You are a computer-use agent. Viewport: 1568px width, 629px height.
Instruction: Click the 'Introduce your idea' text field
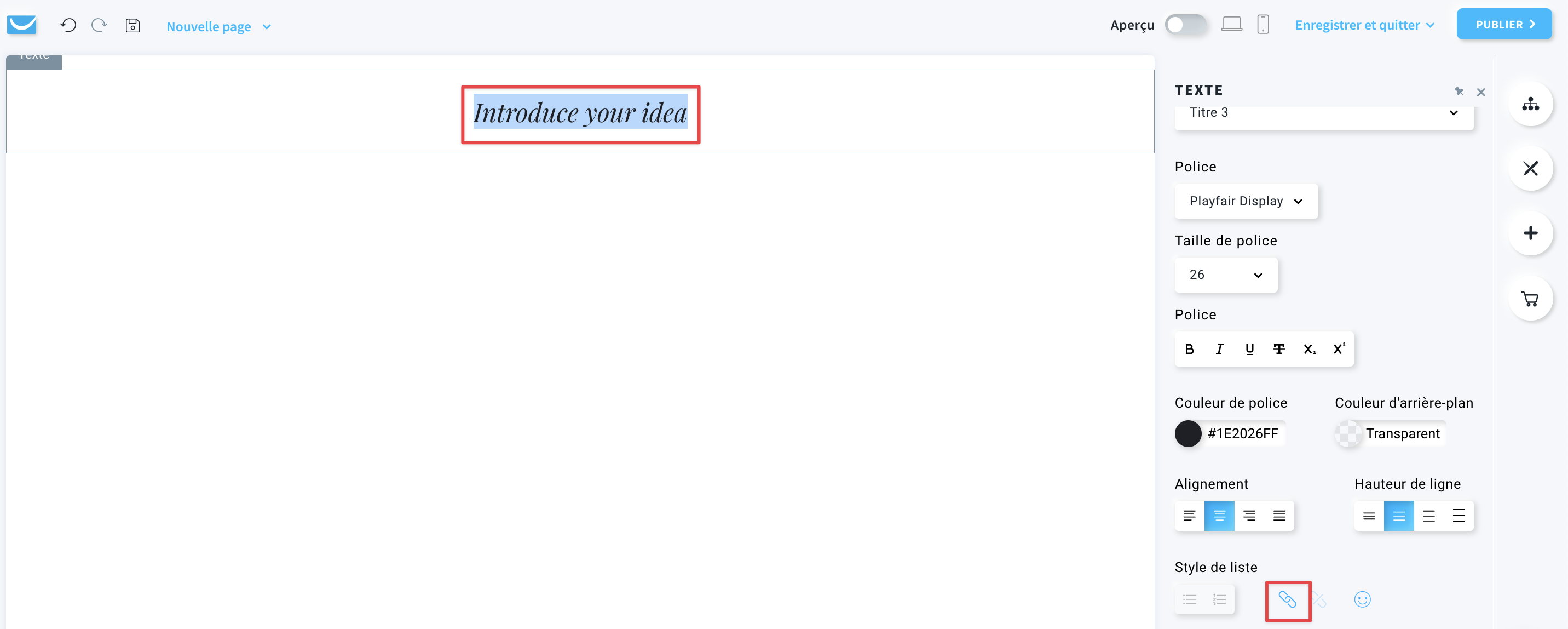[x=581, y=112]
